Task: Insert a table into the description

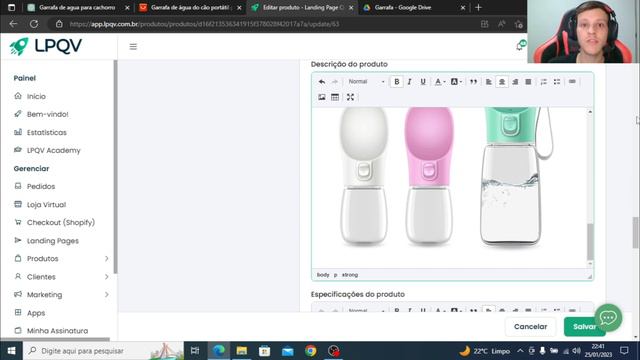Action: pyautogui.click(x=335, y=97)
